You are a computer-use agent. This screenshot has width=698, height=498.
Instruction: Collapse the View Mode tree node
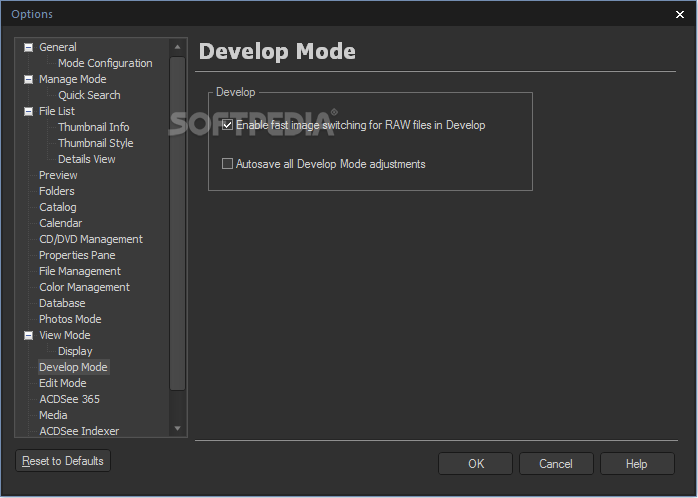pyautogui.click(x=28, y=335)
